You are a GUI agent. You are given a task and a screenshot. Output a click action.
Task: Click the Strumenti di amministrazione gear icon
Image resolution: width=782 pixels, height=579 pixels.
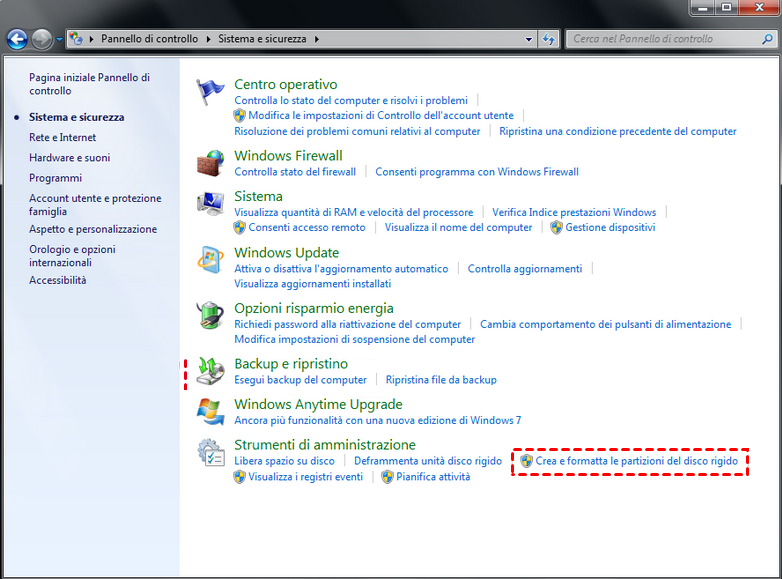tap(210, 453)
